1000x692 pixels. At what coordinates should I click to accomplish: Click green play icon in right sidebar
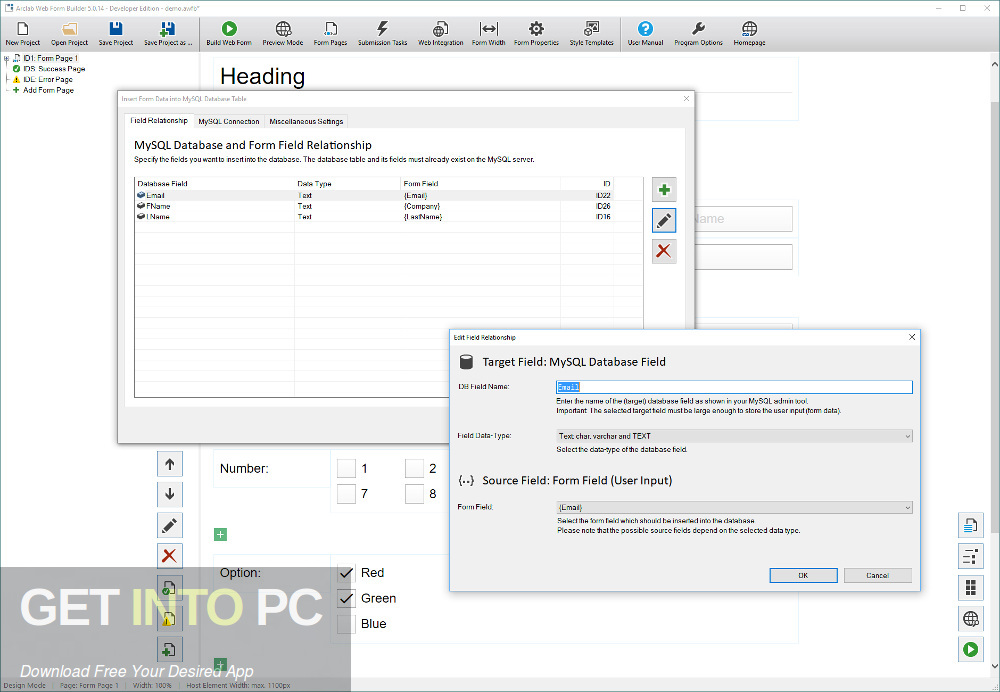(x=971, y=649)
